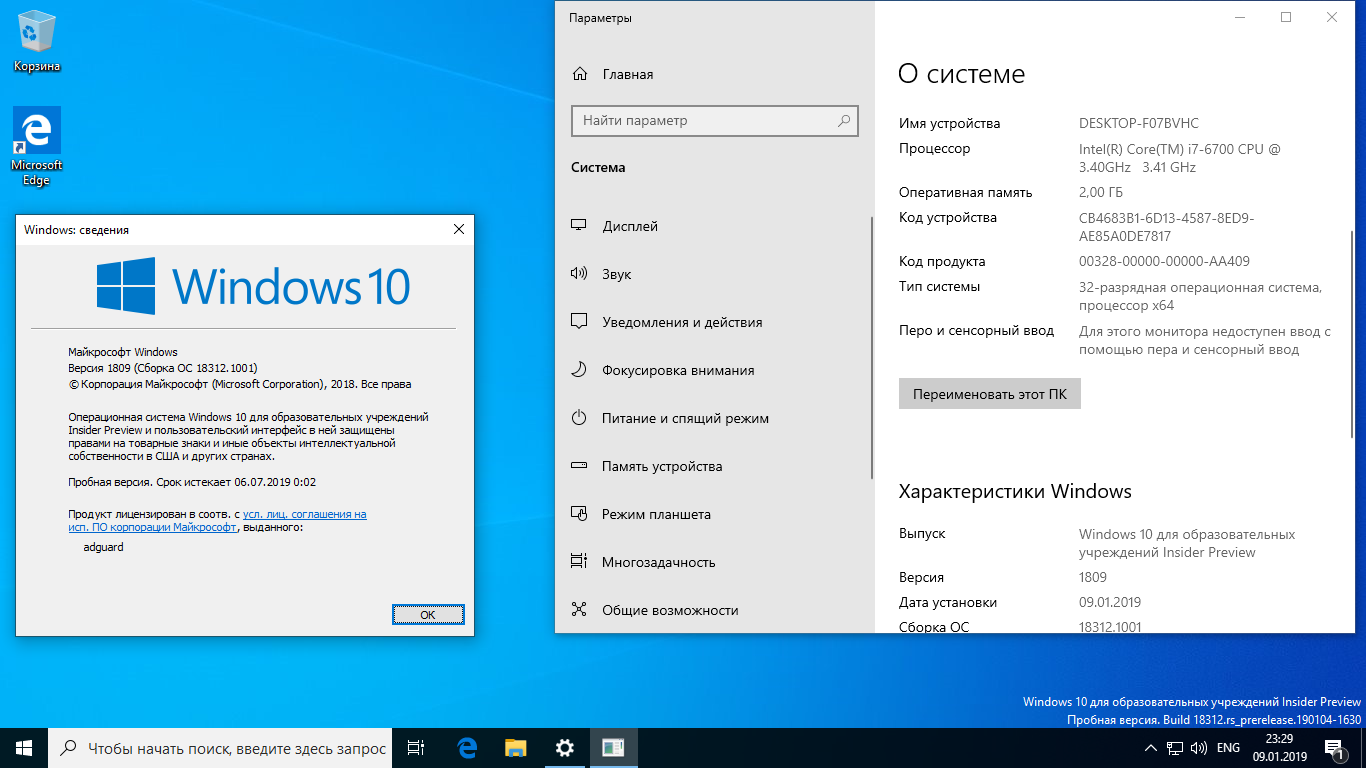
Task: Open the Windows Start menu
Action: pos(24,748)
